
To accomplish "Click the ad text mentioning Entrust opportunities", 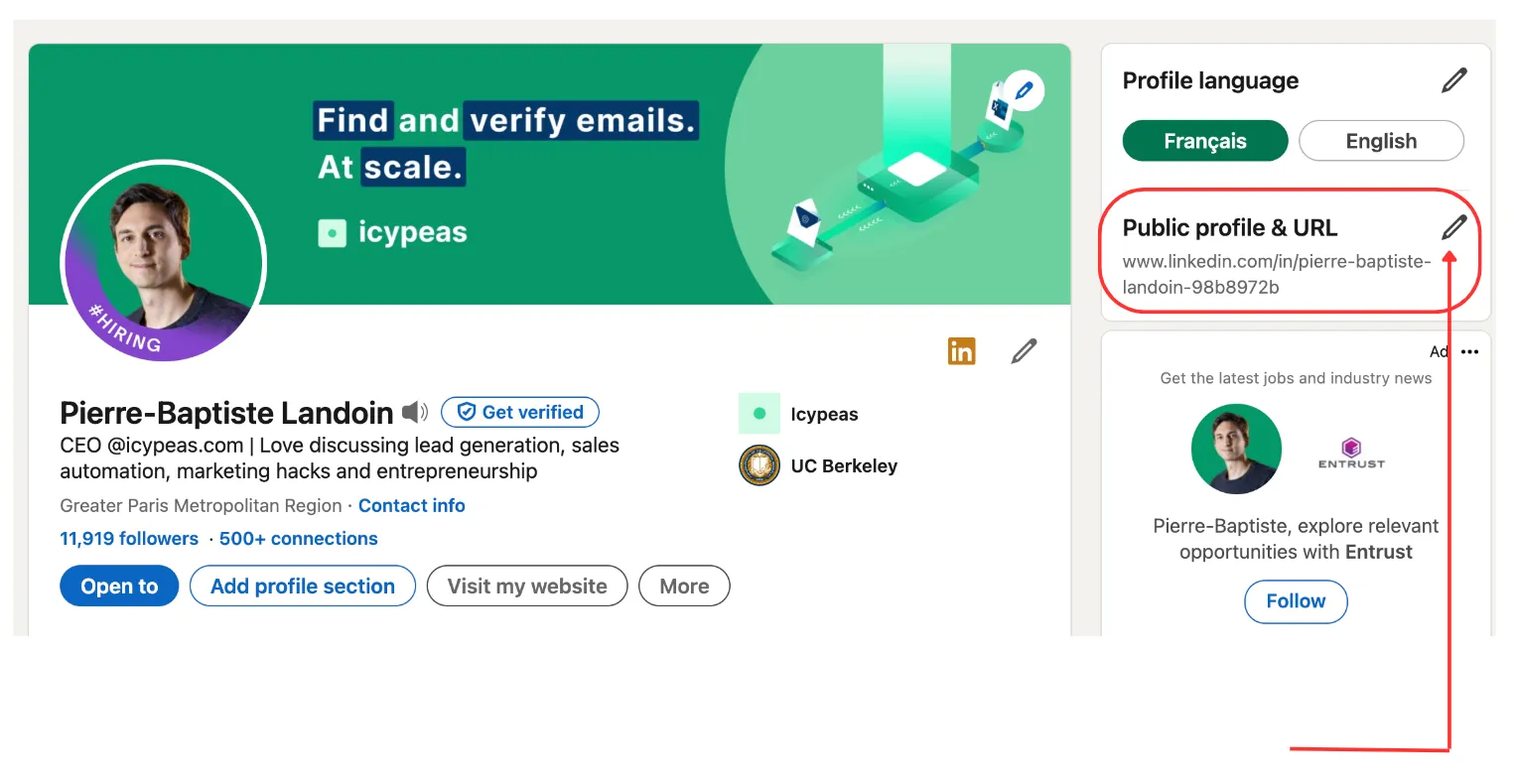I will [x=1296, y=539].
